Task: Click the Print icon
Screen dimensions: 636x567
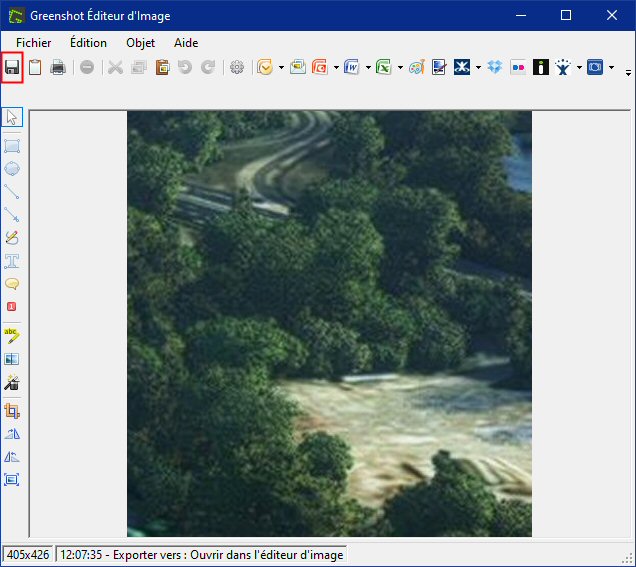Action: click(58, 67)
